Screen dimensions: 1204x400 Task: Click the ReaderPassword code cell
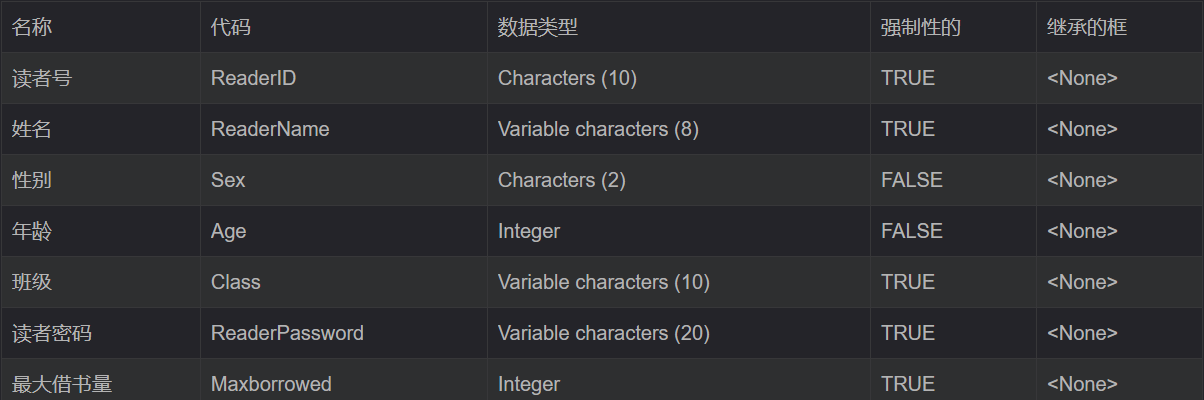[287, 333]
